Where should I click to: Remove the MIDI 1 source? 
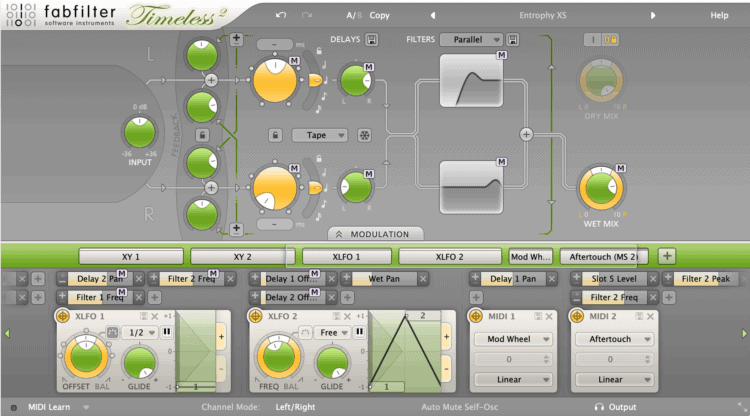[x=549, y=316]
